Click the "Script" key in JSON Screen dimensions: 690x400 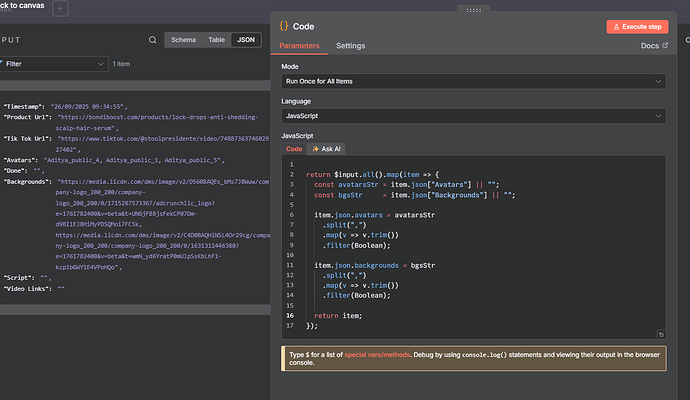[19, 278]
